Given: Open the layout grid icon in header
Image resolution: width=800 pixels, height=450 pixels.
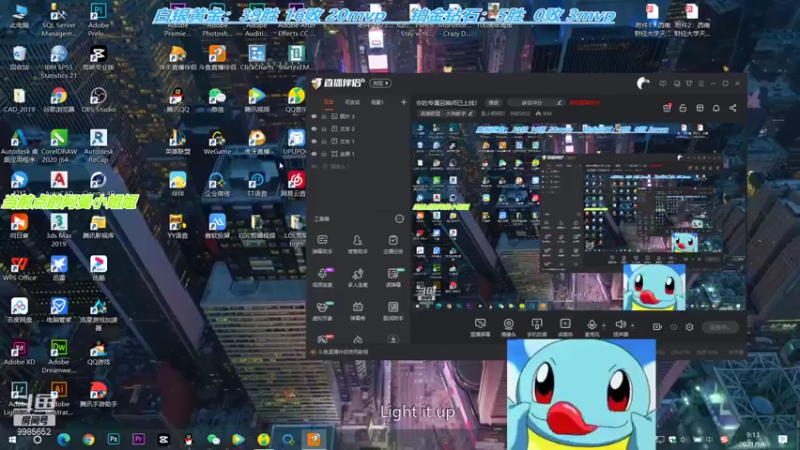Looking at the screenshot, I should point(700,108).
